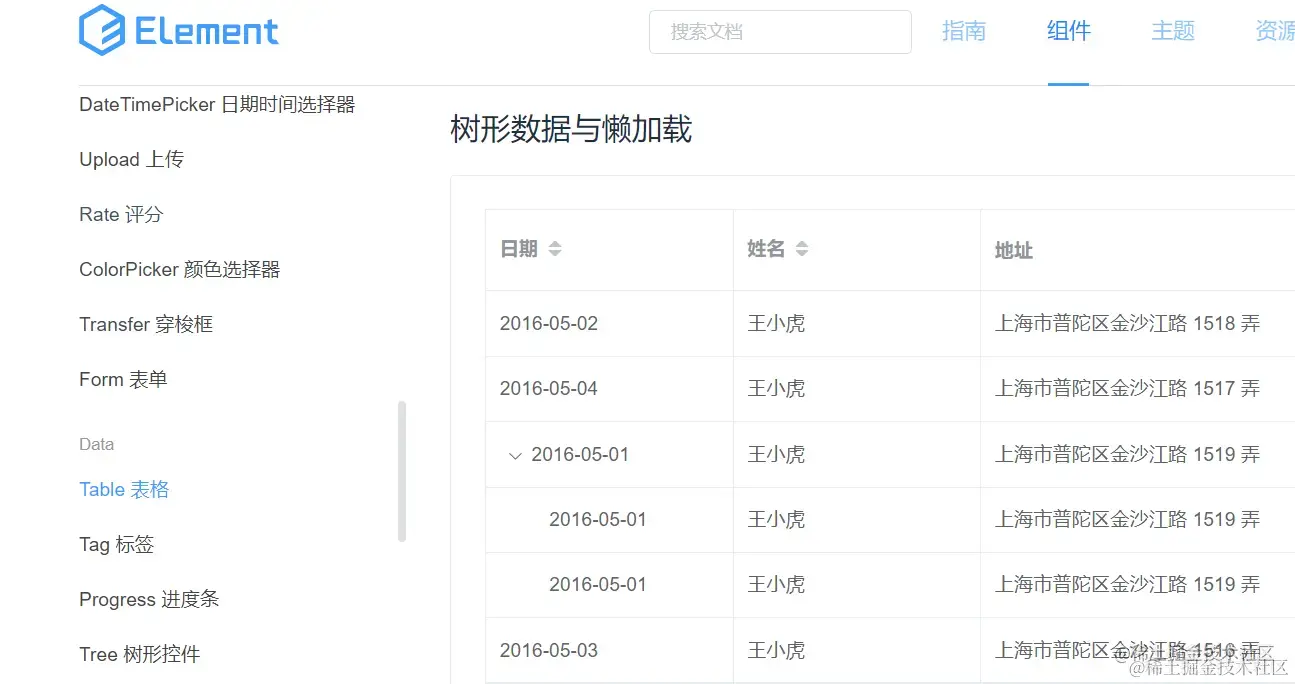Open Upload 上传 in sidebar
Screen dimensions: 1295x684
coord(131,159)
